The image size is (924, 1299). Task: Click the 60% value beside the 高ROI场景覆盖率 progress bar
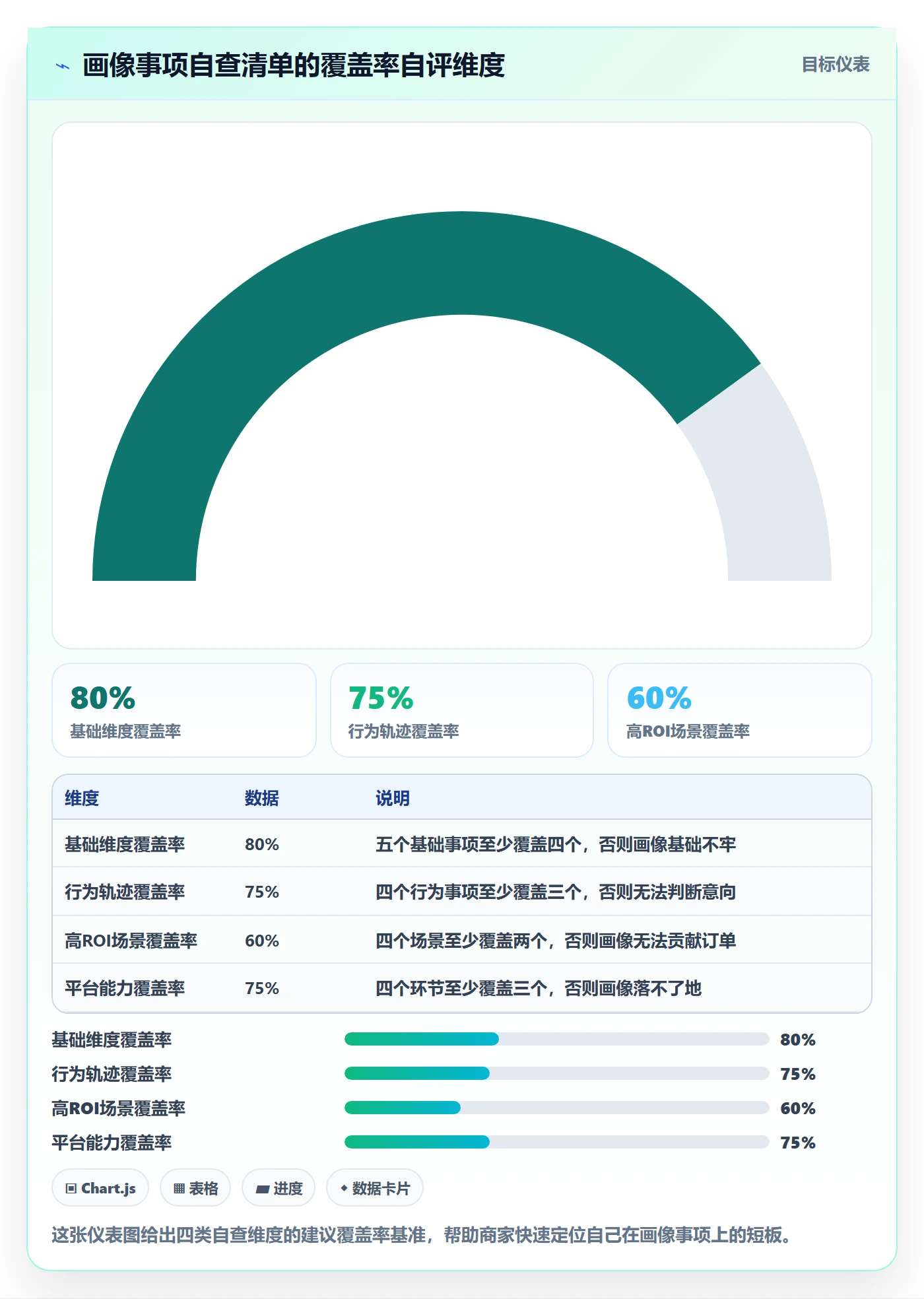pos(798,1108)
